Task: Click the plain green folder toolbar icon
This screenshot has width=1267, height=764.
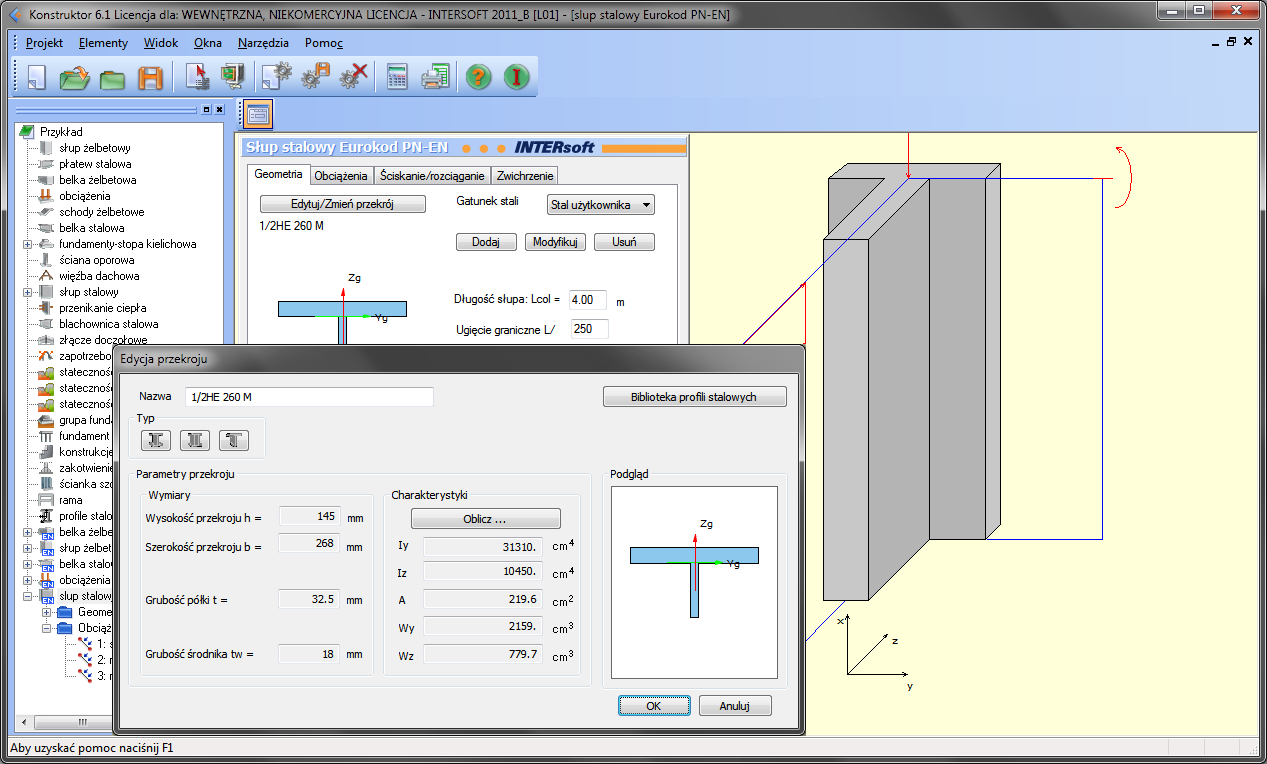Action: coord(112,77)
